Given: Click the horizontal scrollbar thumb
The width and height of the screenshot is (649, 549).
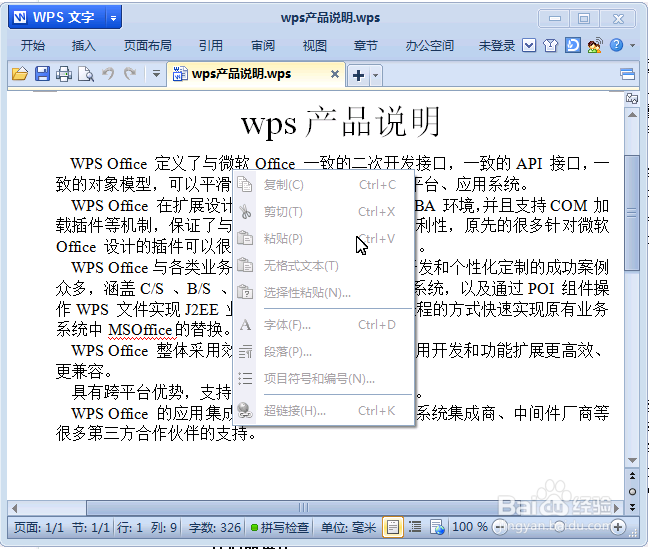Looking at the screenshot, I should pyautogui.click(x=304, y=508).
